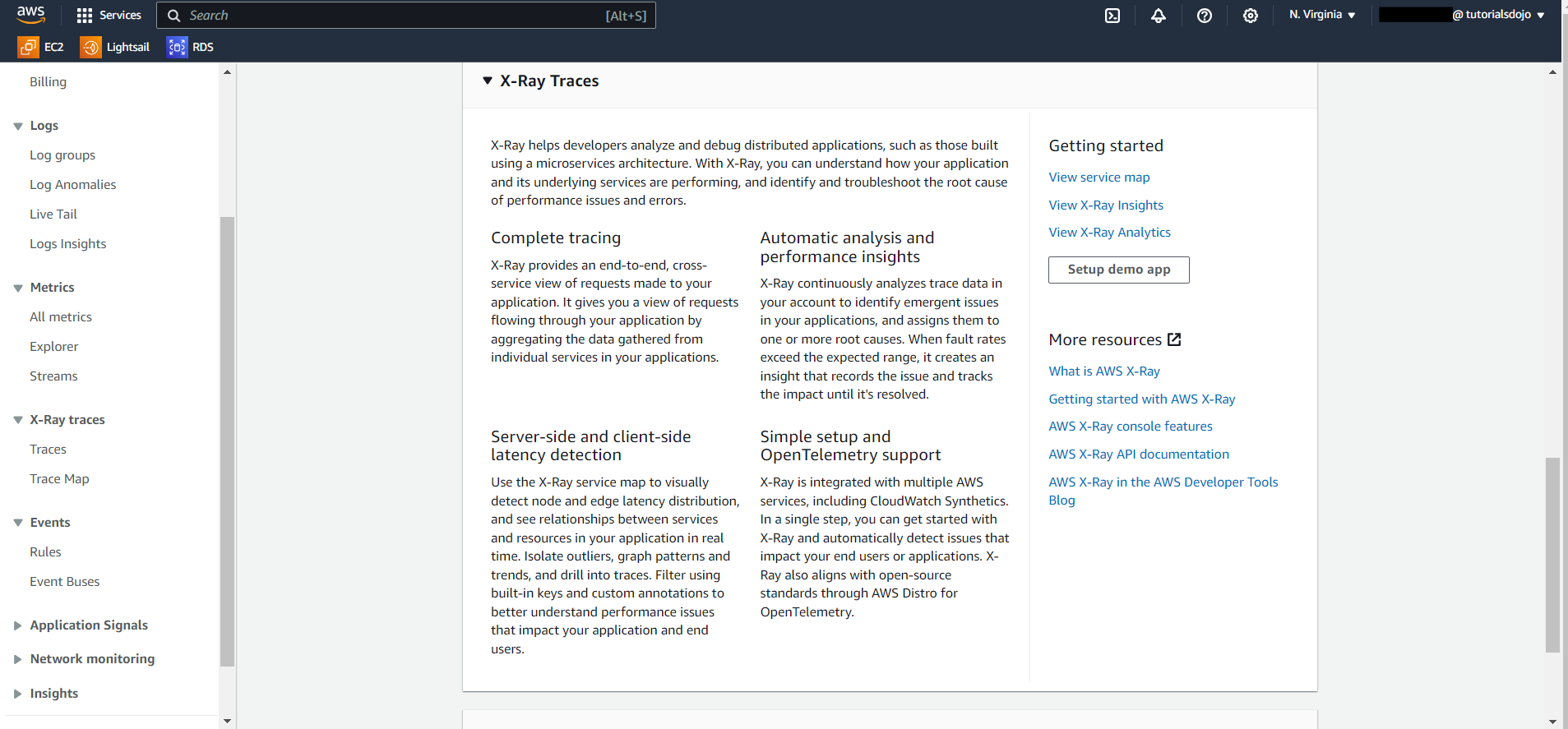Open the RDS shortcut
Screen dimensions: 1568x729
190,47
